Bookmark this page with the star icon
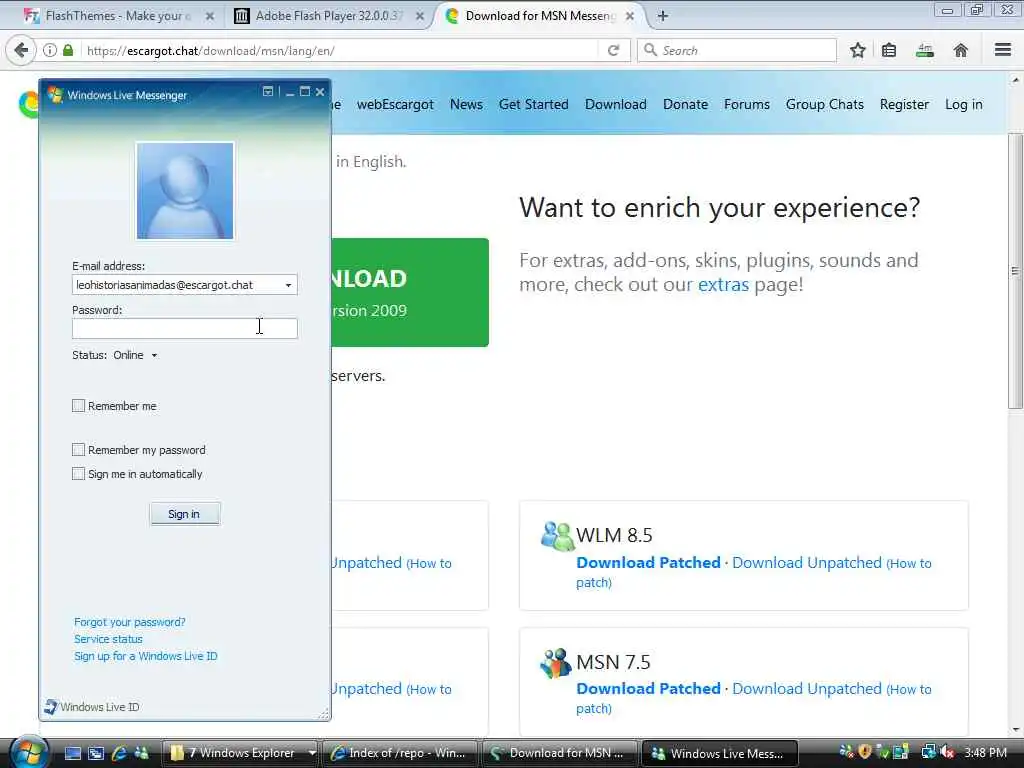This screenshot has height=768, width=1024. pyautogui.click(x=857, y=50)
